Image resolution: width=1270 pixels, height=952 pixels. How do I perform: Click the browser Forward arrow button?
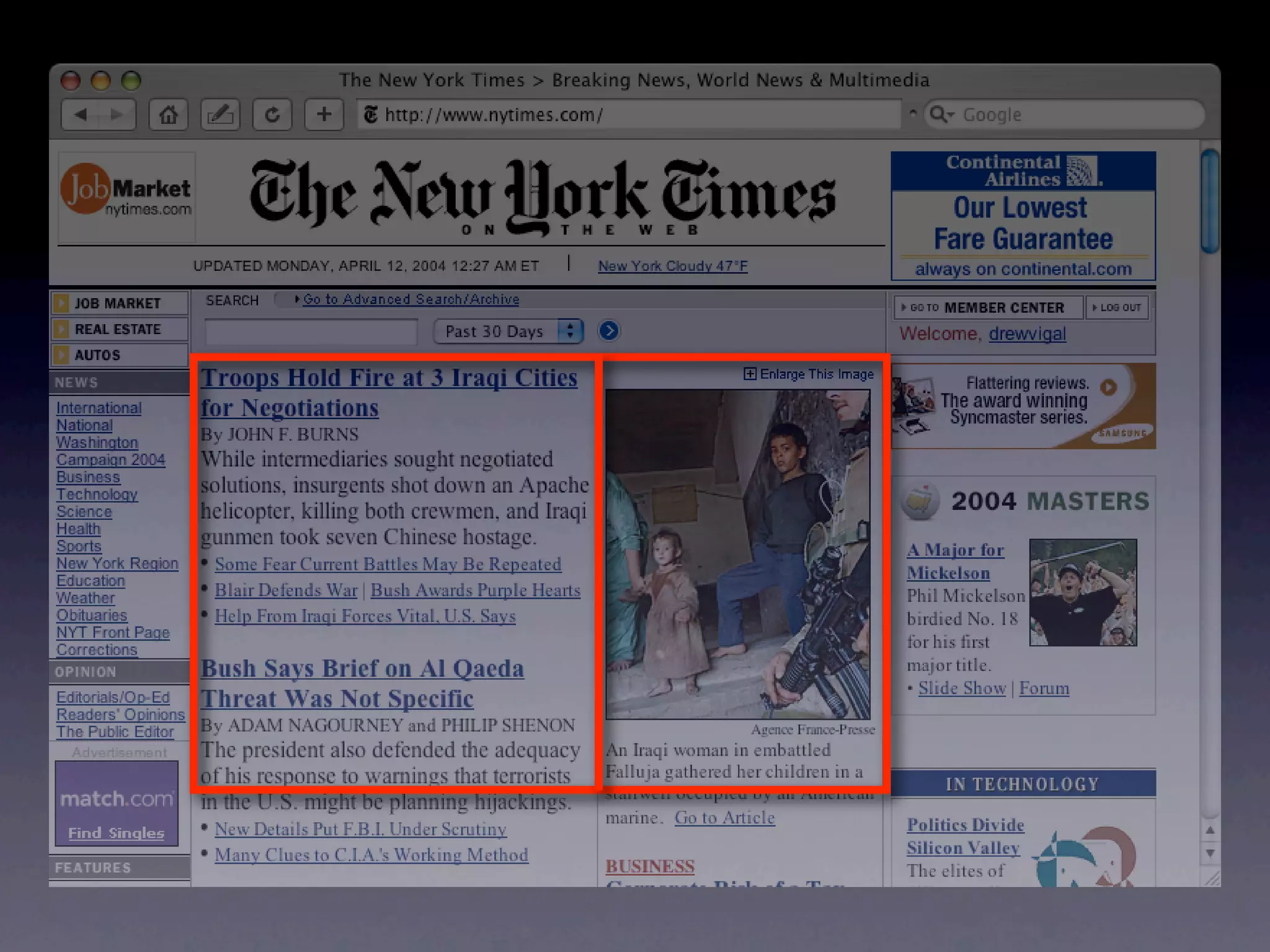pyautogui.click(x=117, y=115)
